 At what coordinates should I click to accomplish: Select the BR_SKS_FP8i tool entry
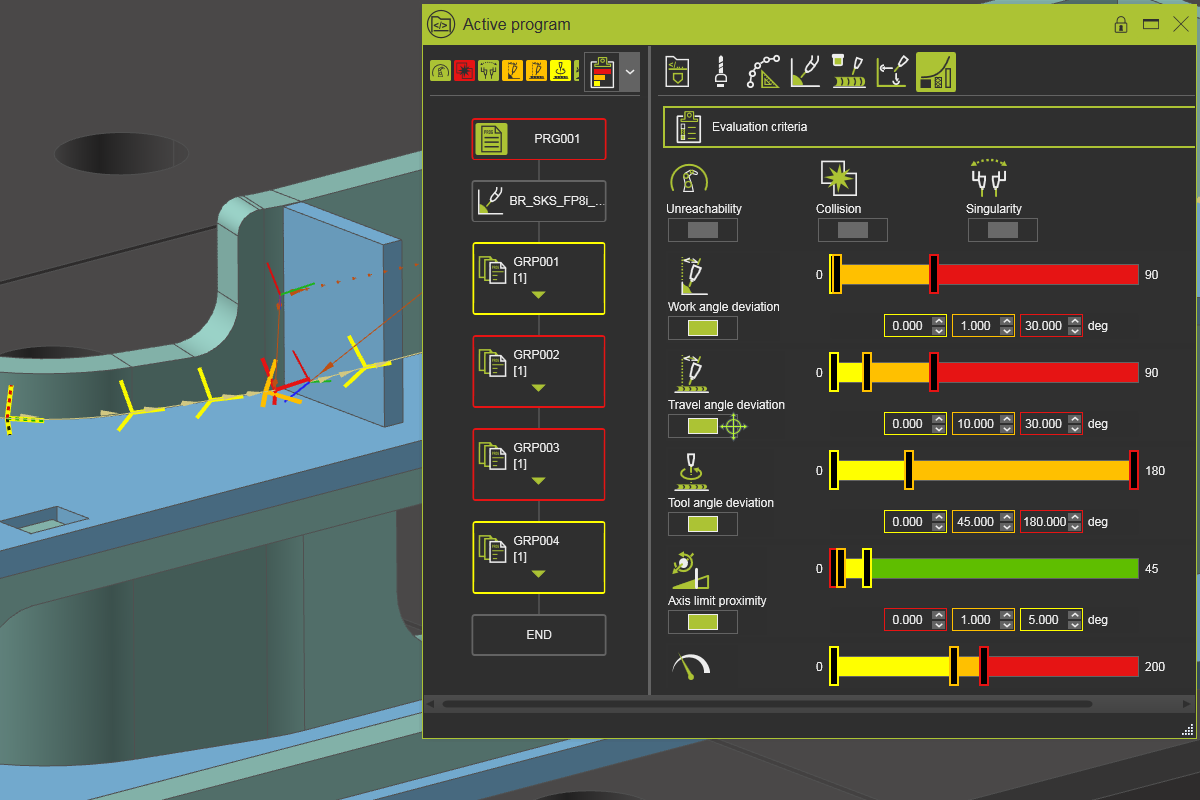538,200
